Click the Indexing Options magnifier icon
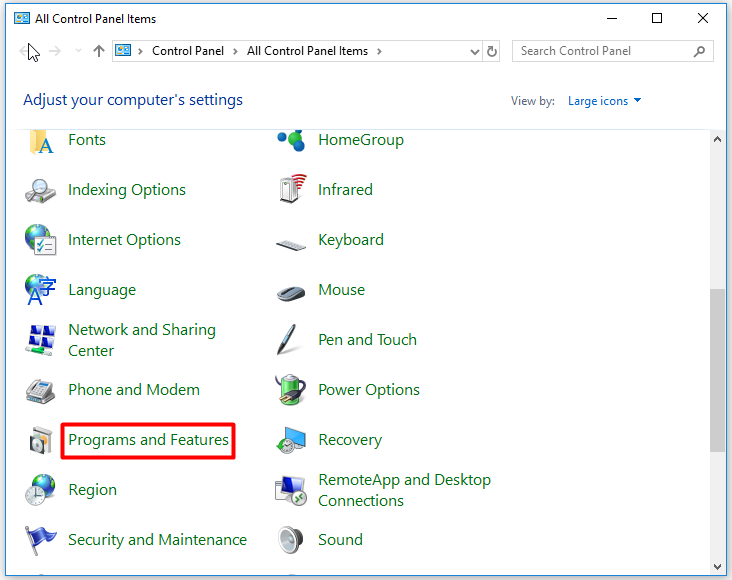Image resolution: width=732 pixels, height=580 pixels. [x=40, y=191]
